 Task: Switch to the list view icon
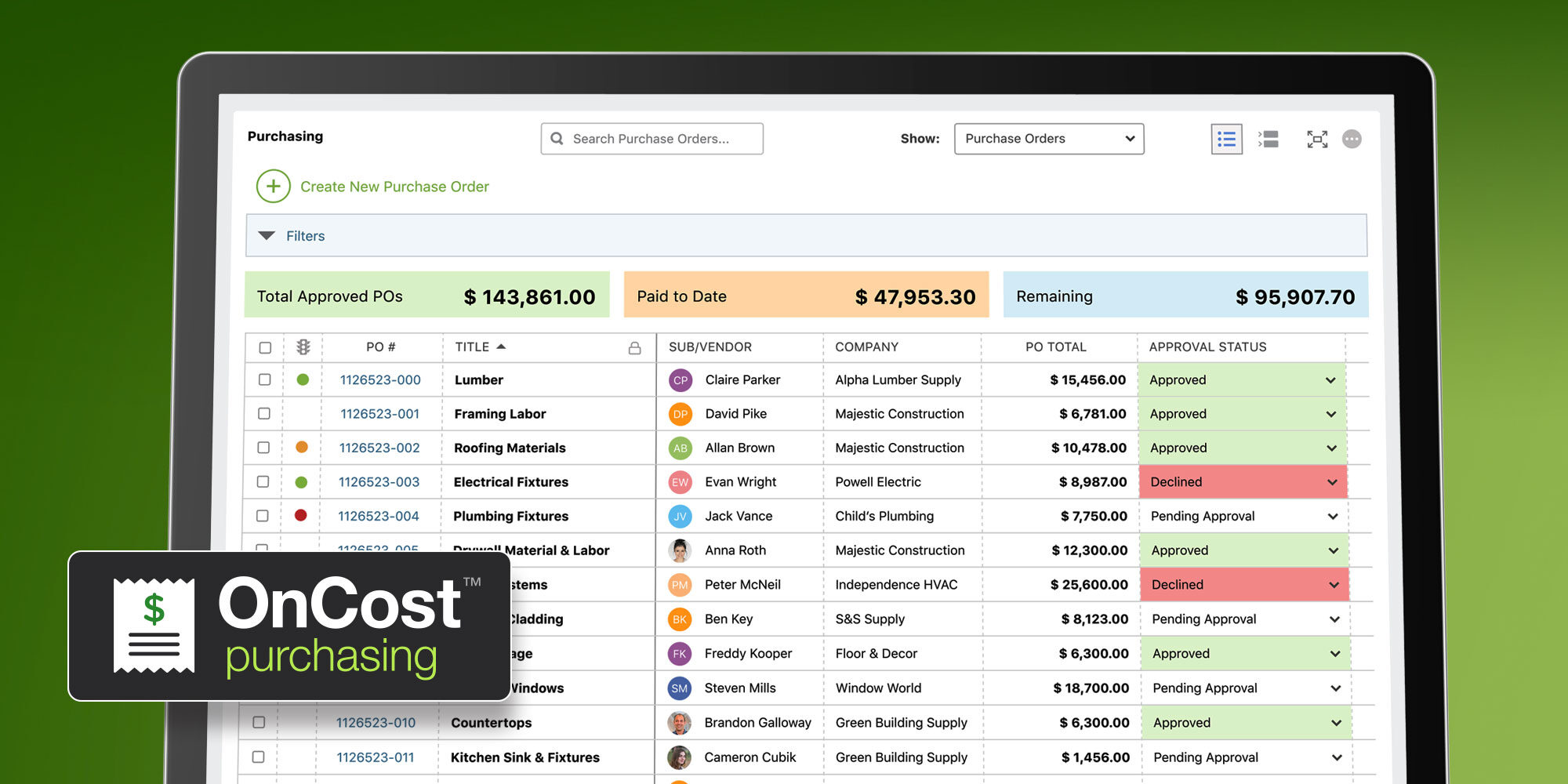pos(1226,140)
